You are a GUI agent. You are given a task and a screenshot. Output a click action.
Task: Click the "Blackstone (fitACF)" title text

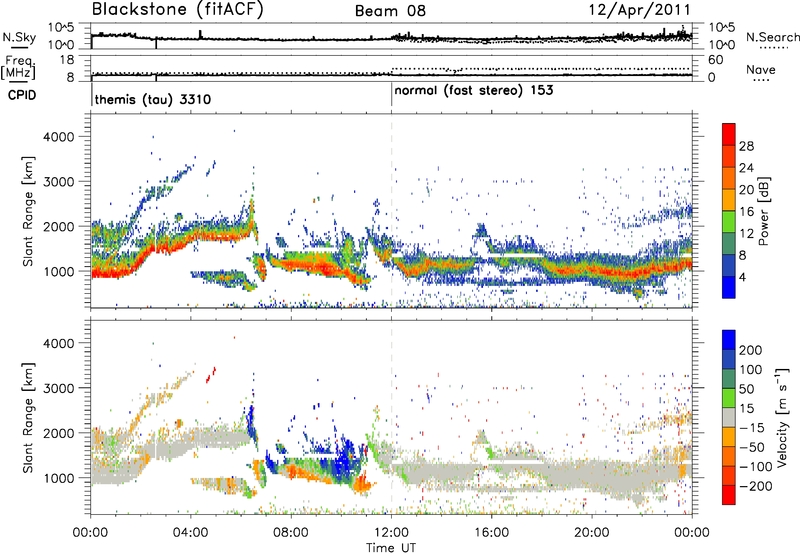[177, 9]
